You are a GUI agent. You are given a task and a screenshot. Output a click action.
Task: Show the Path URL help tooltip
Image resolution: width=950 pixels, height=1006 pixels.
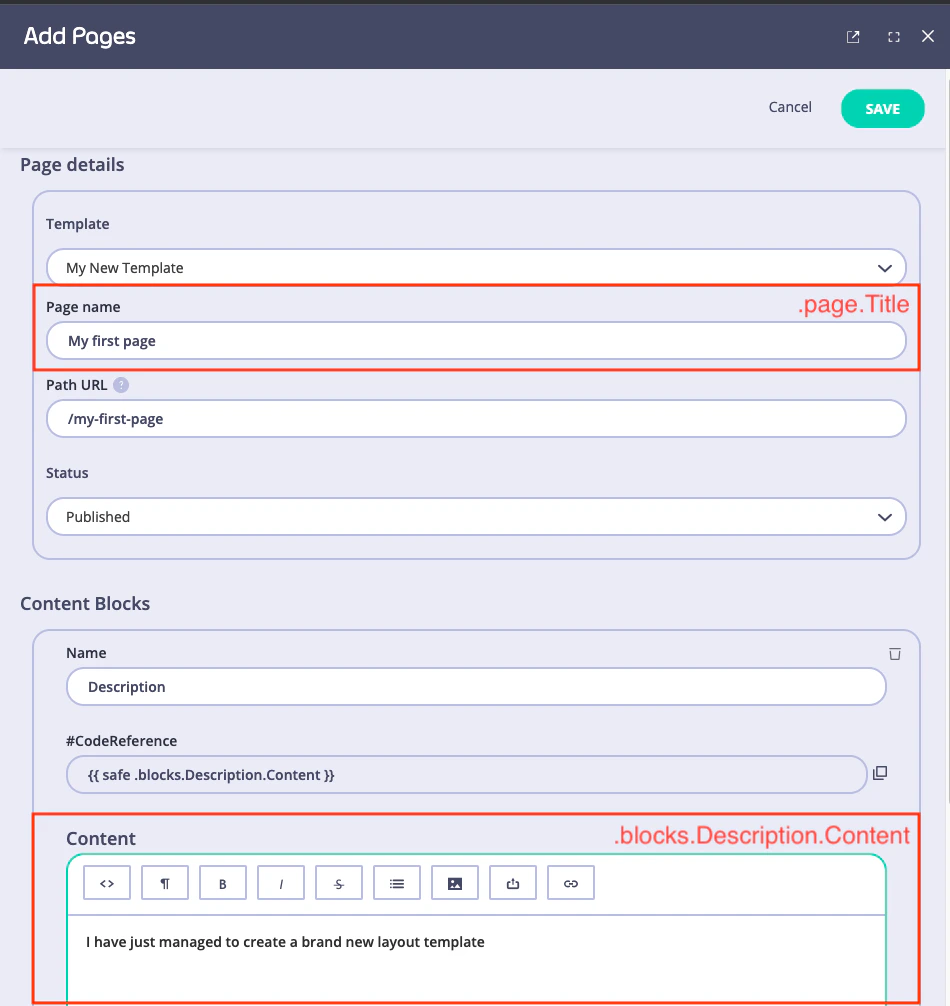click(120, 384)
